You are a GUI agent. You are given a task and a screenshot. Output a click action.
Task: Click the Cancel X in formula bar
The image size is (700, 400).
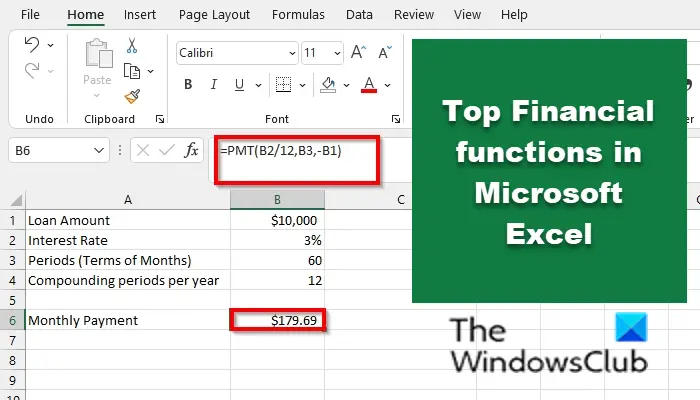pyautogui.click(x=143, y=150)
